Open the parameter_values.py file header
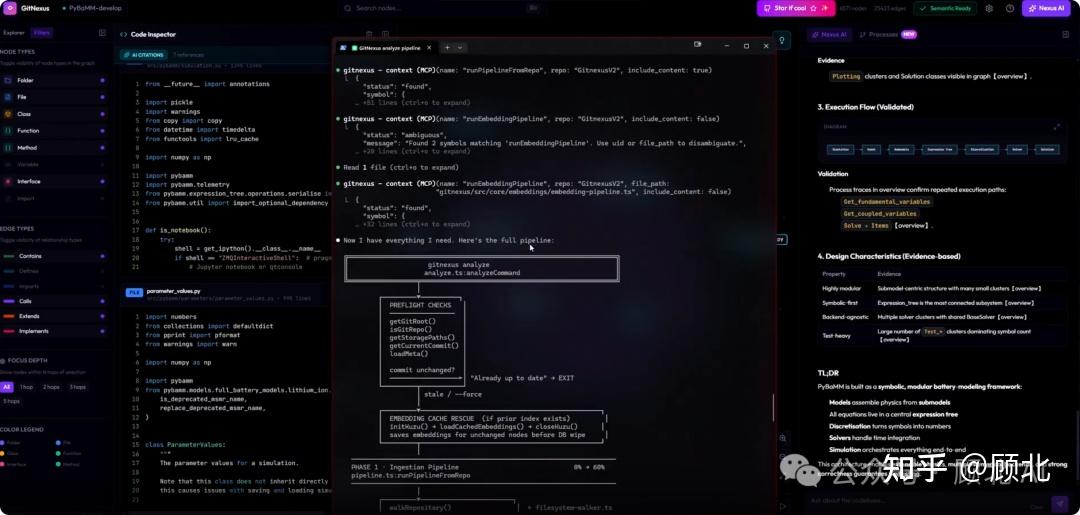 [x=227, y=295]
